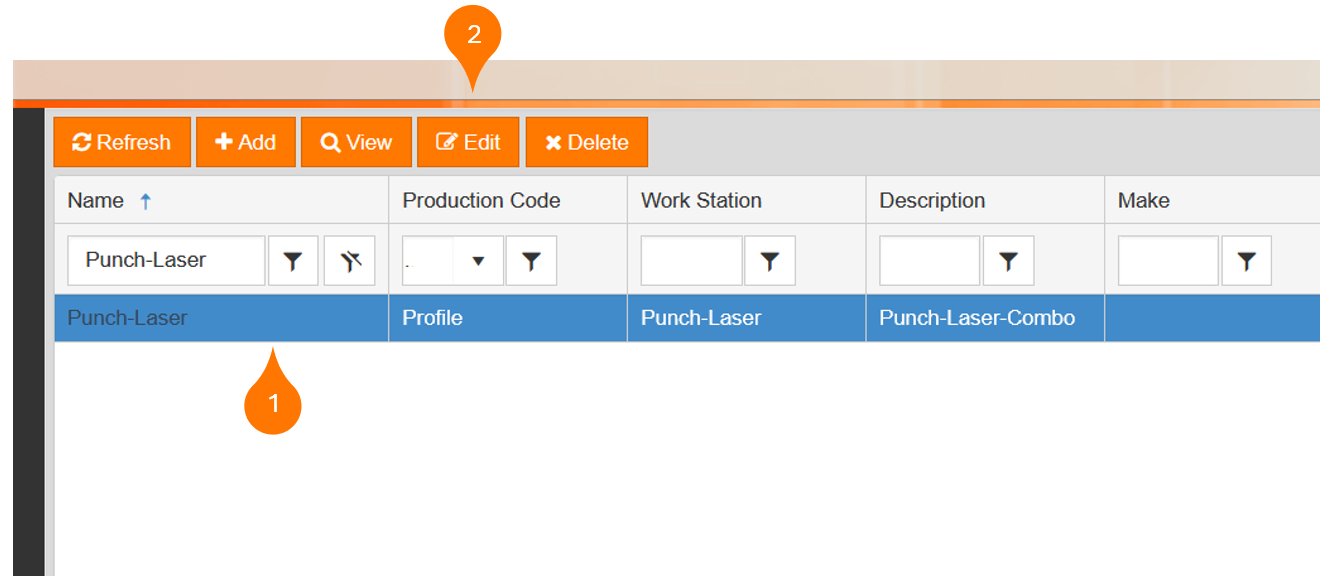The width and height of the screenshot is (1344, 586).
Task: Click the Description column filter funnel icon
Action: (1008, 261)
